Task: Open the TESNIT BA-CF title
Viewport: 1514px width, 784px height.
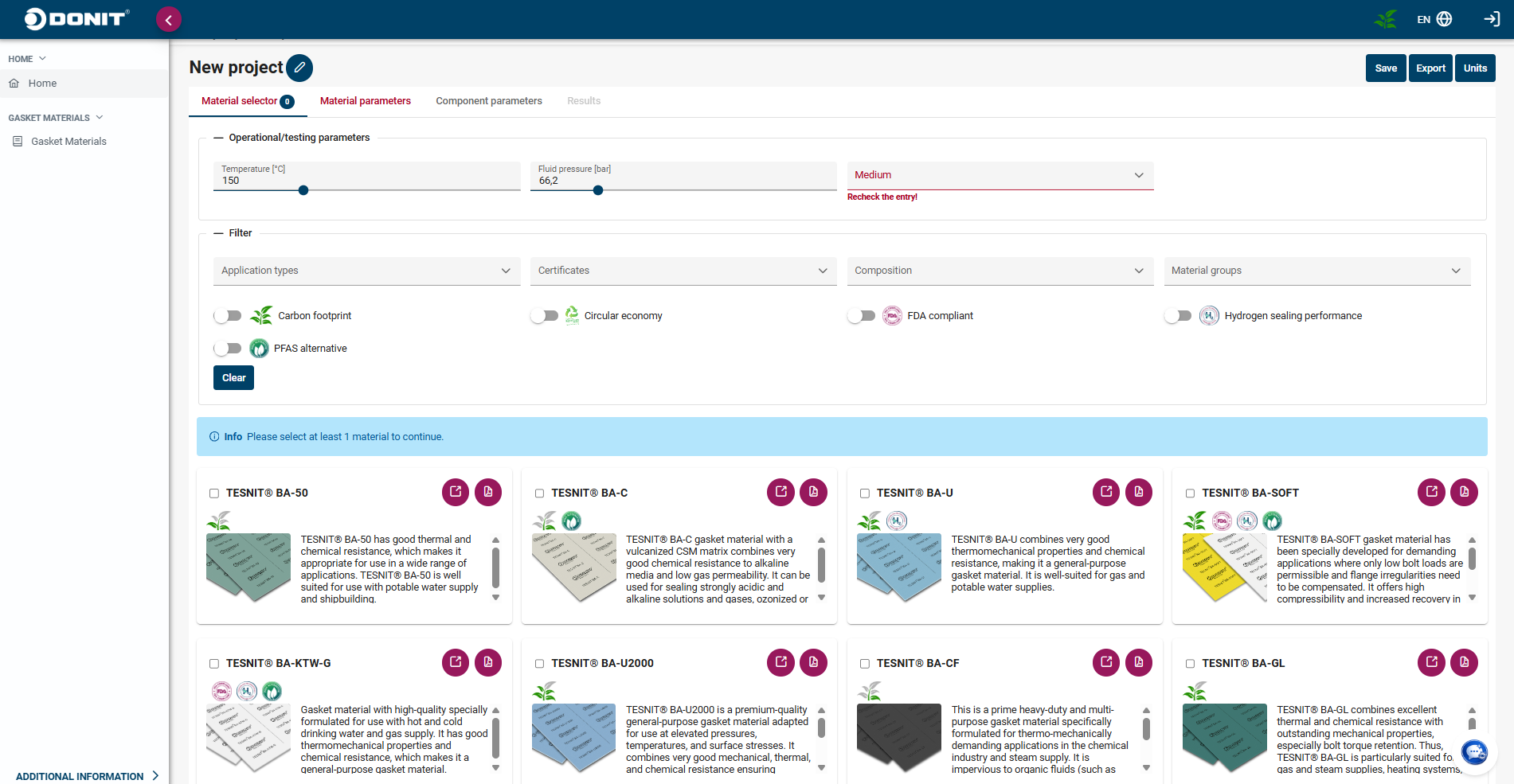Action: [917, 663]
